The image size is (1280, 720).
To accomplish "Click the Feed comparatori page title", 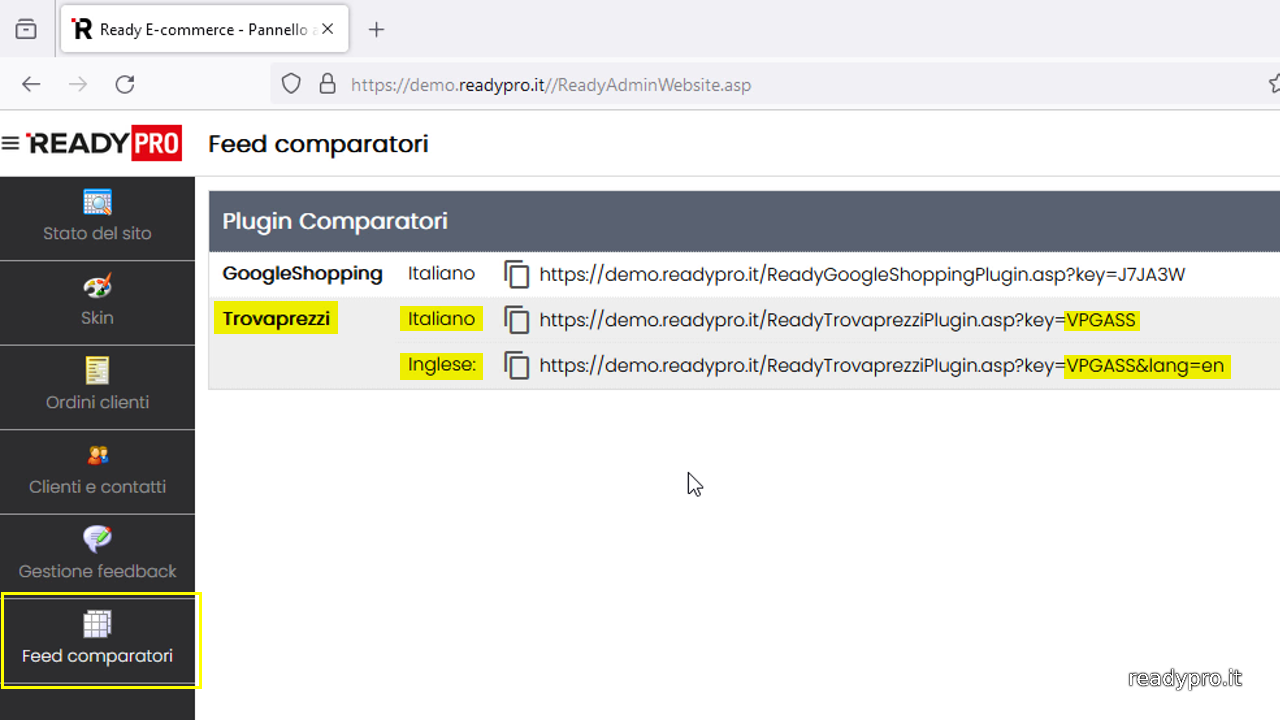I will [x=318, y=144].
